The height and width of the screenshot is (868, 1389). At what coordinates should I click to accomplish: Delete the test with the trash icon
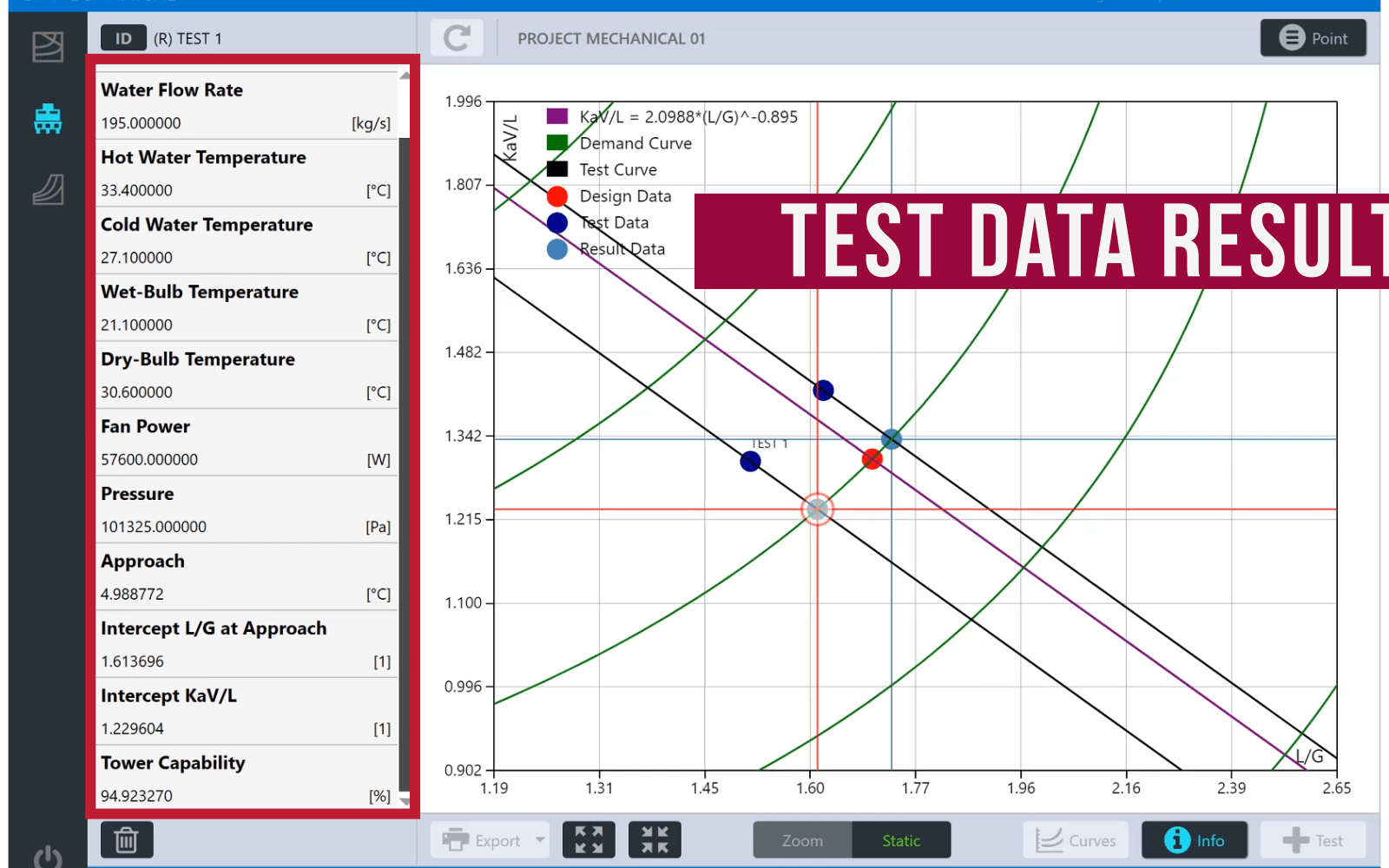point(127,840)
